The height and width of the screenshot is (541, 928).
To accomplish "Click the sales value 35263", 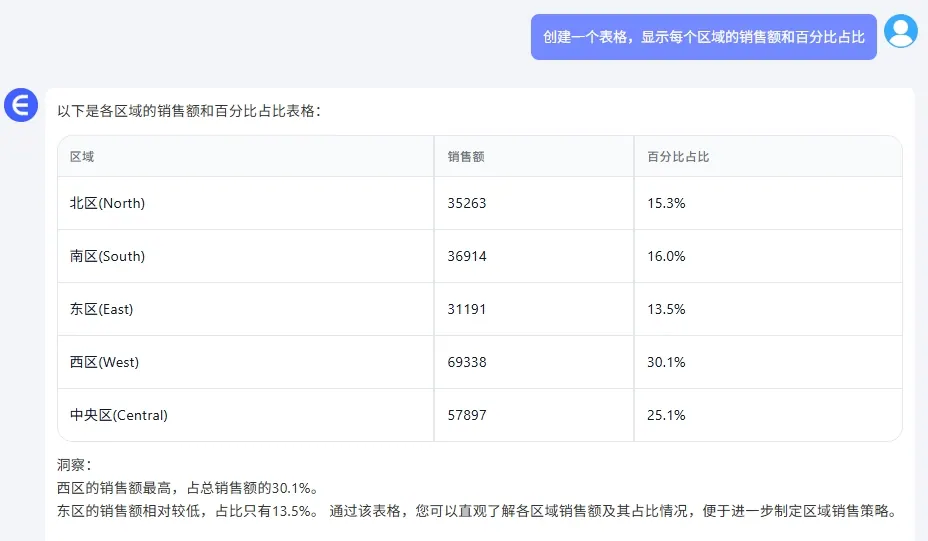I will (x=466, y=203).
